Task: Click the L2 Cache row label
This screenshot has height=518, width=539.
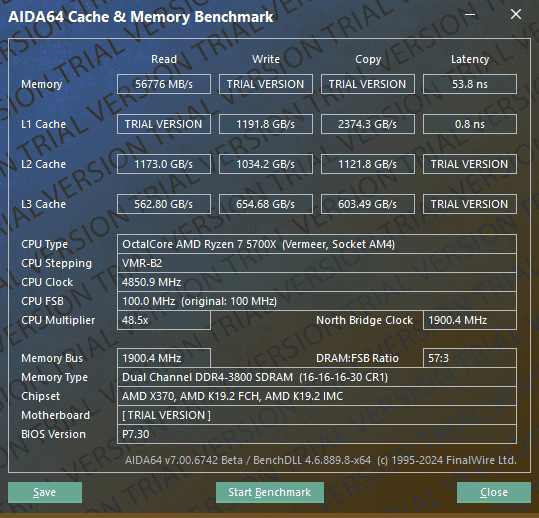Action: tap(43, 164)
